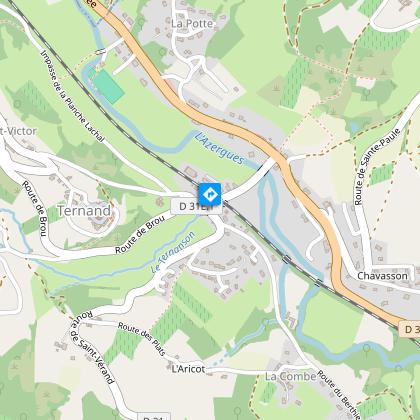Viewport: 420px width, 420px height.
Task: Click the small blue pond near Sainte-Paule road
Action: point(355,127)
